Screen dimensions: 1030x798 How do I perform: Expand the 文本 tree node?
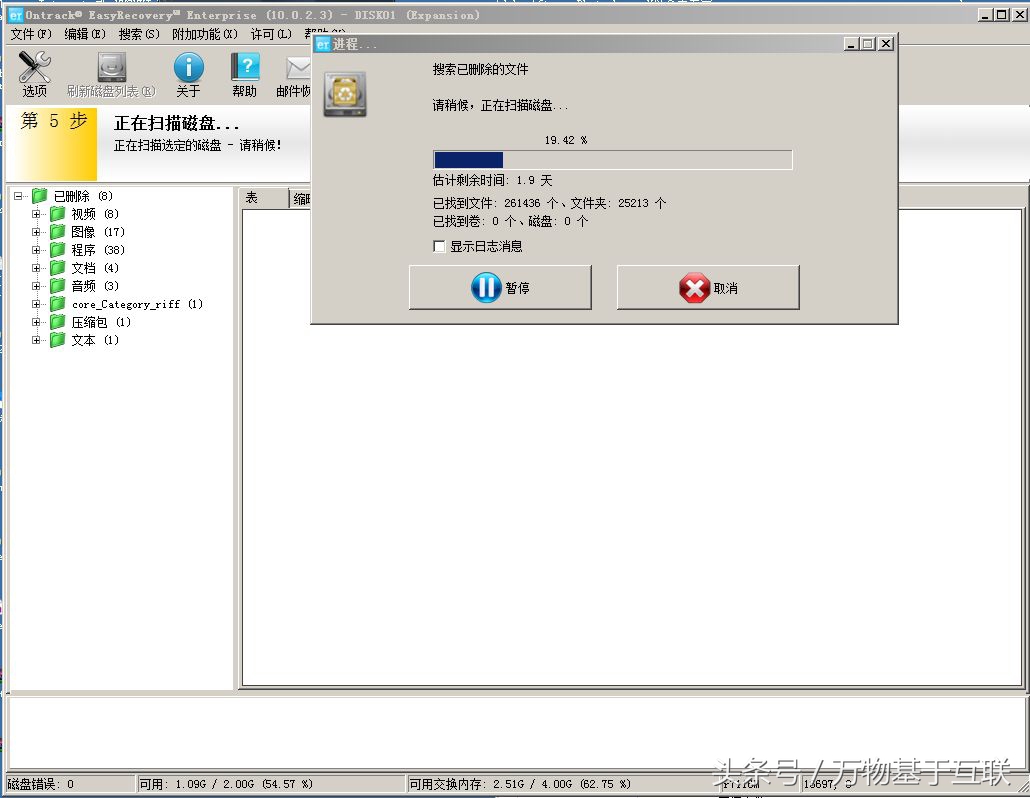coord(36,340)
